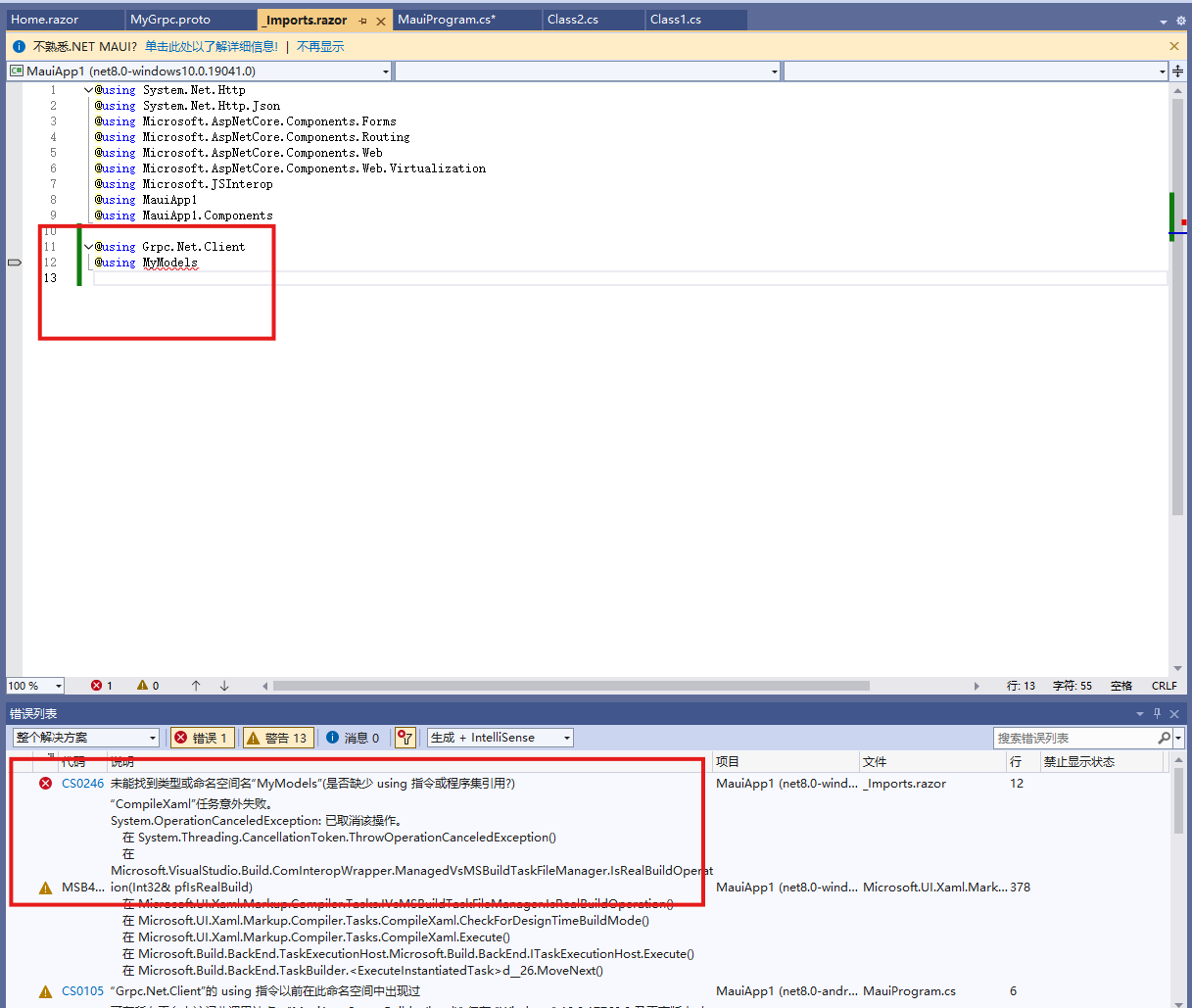The image size is (1192, 1008).
Task: Open the CS0246 error code link
Action: coord(82,784)
